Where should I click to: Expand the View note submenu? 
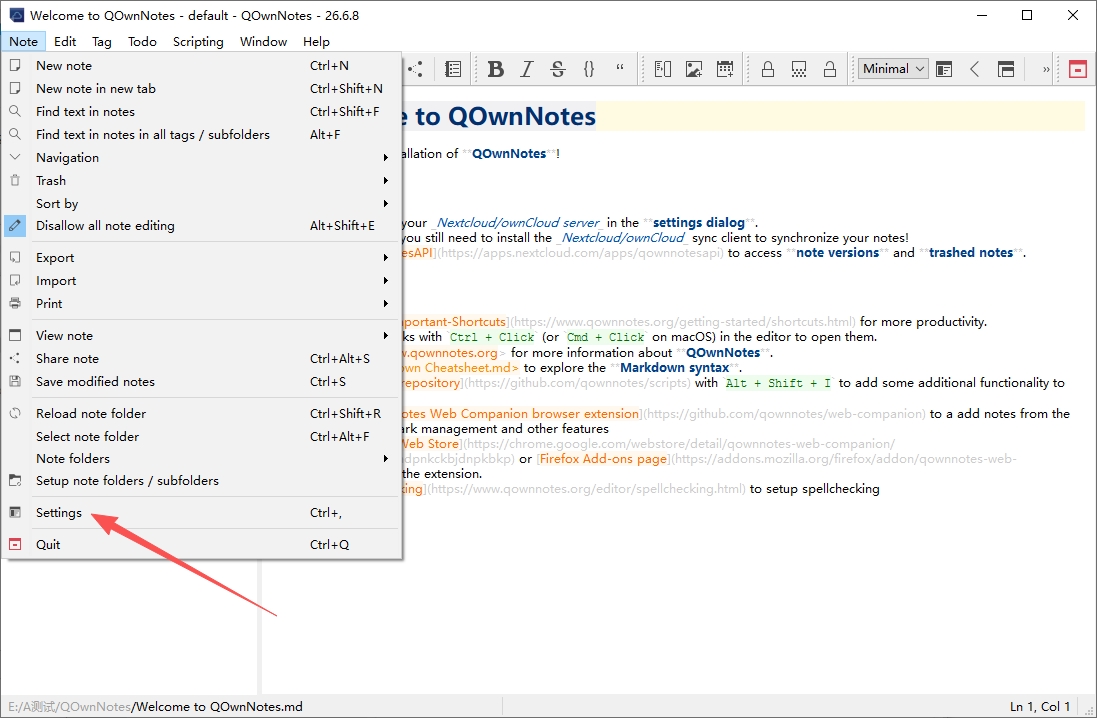pyautogui.click(x=201, y=335)
